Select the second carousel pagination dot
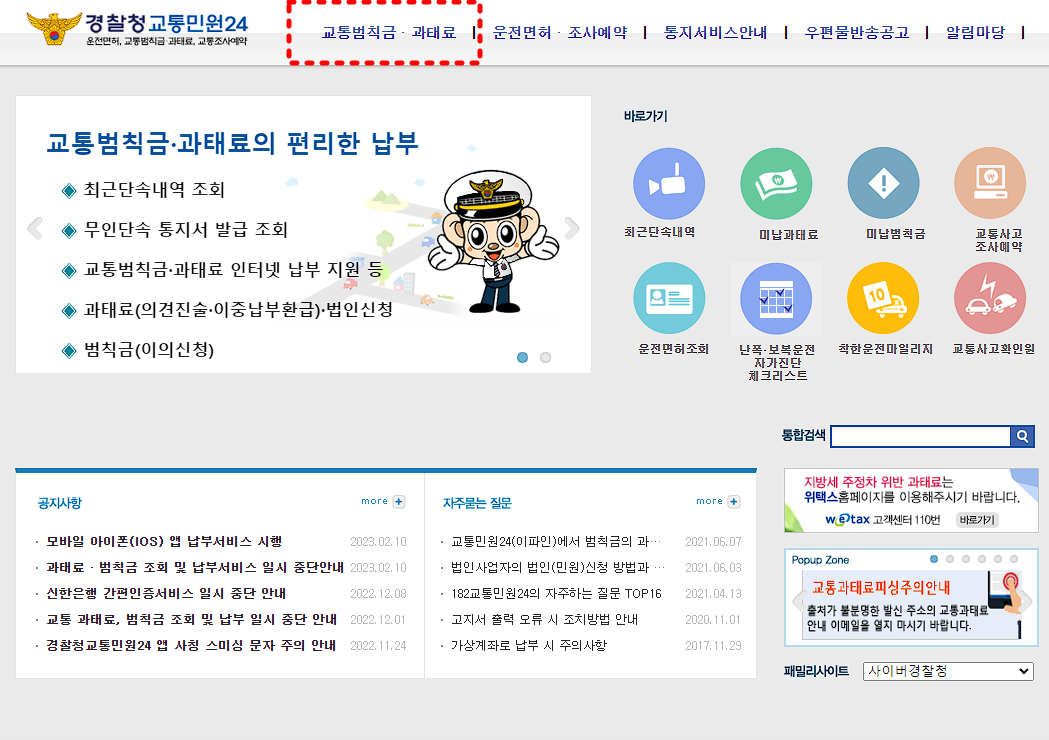Screen dimensions: 1049x740 (545, 356)
